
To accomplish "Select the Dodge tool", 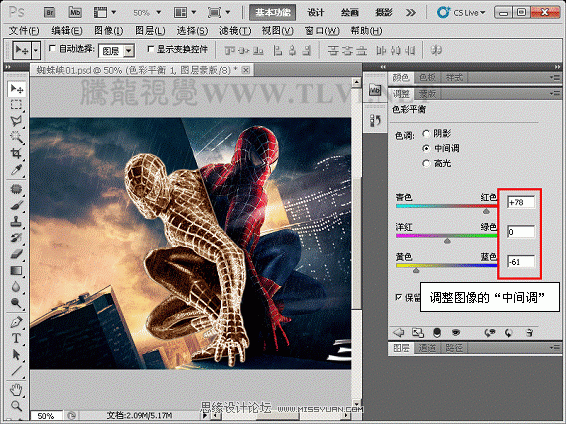I will 16,303.
